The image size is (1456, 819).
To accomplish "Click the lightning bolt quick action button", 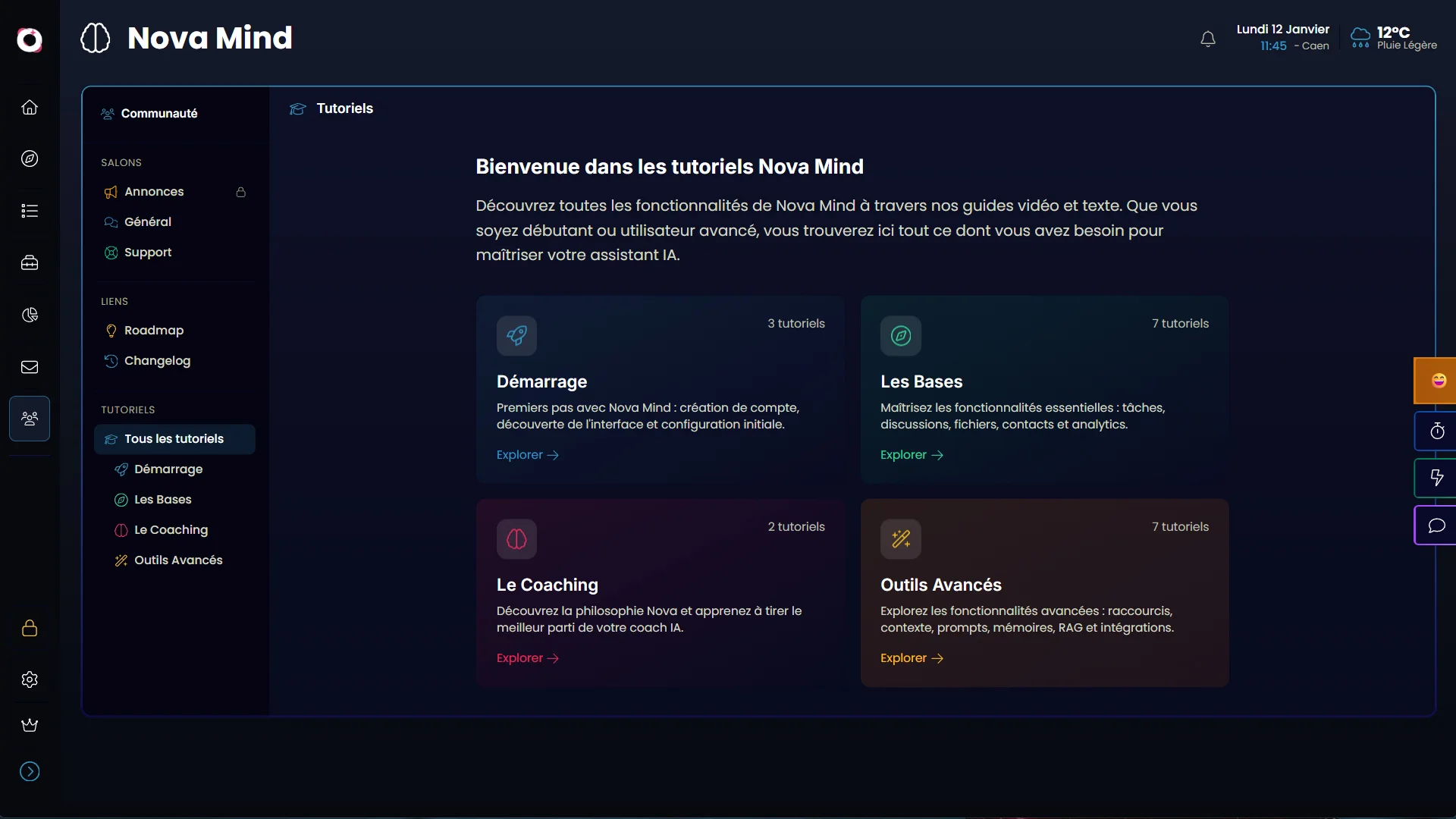I will [1436, 478].
